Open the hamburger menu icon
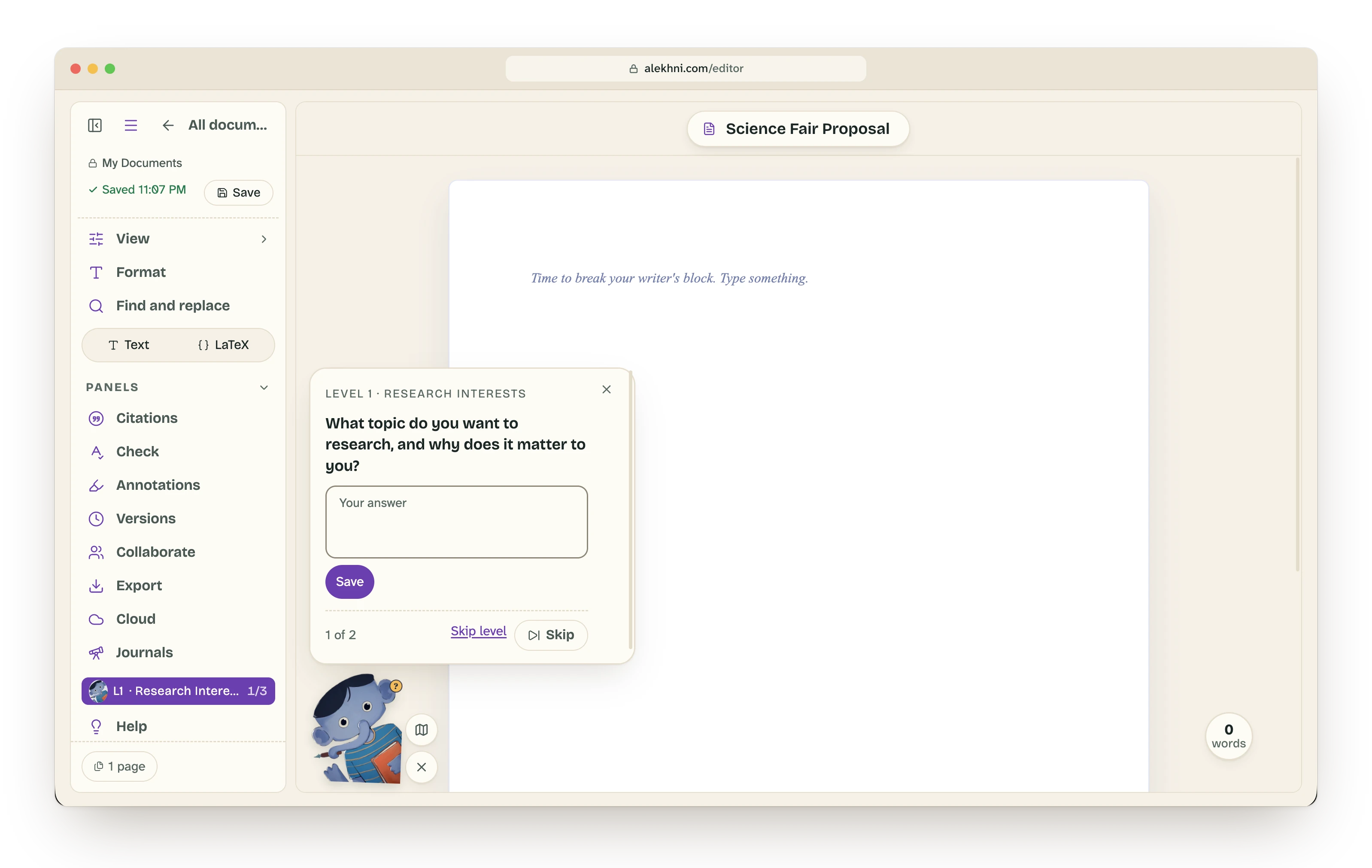Image resolution: width=1372 pixels, height=868 pixels. pos(131,125)
